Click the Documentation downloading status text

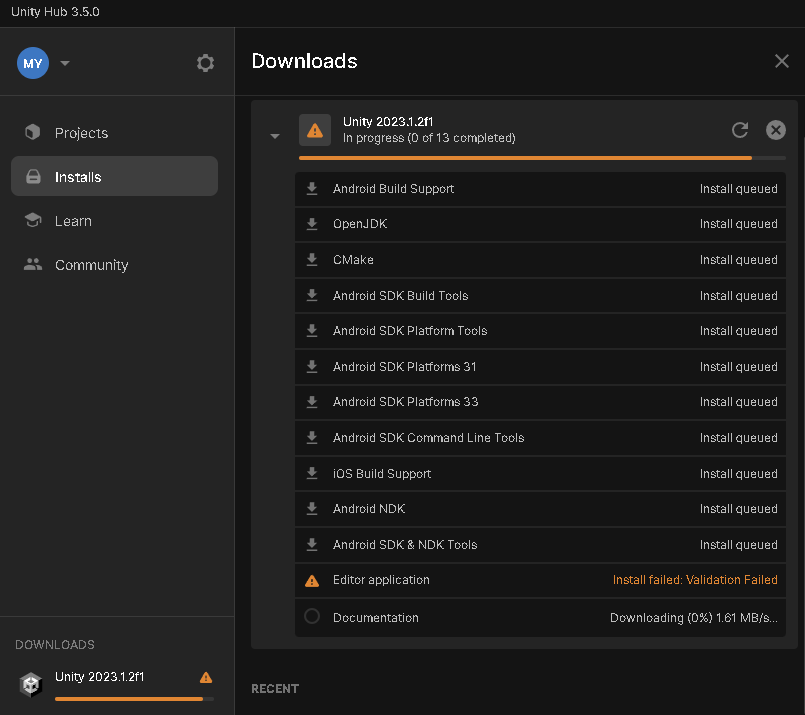pos(694,617)
